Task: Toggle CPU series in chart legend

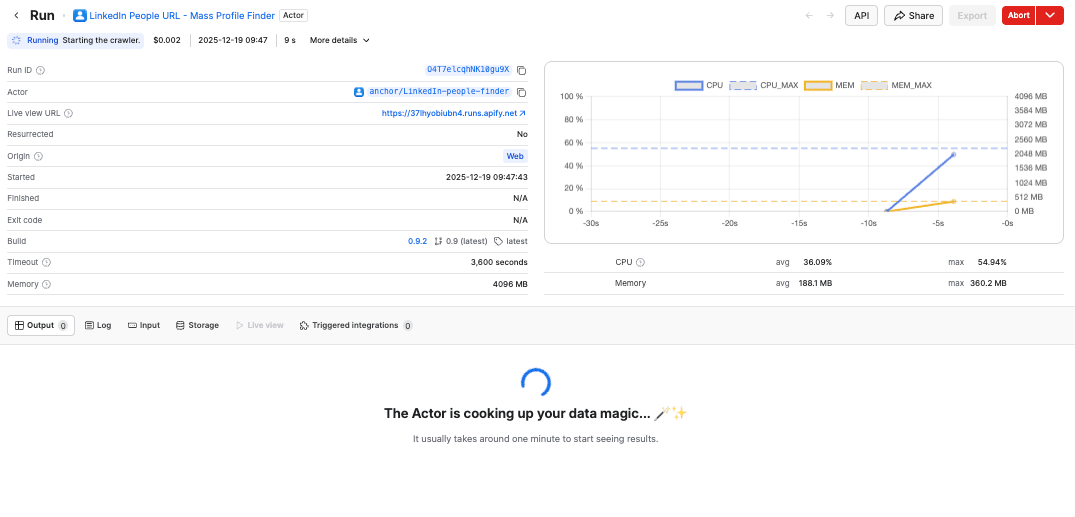Action: [x=699, y=86]
